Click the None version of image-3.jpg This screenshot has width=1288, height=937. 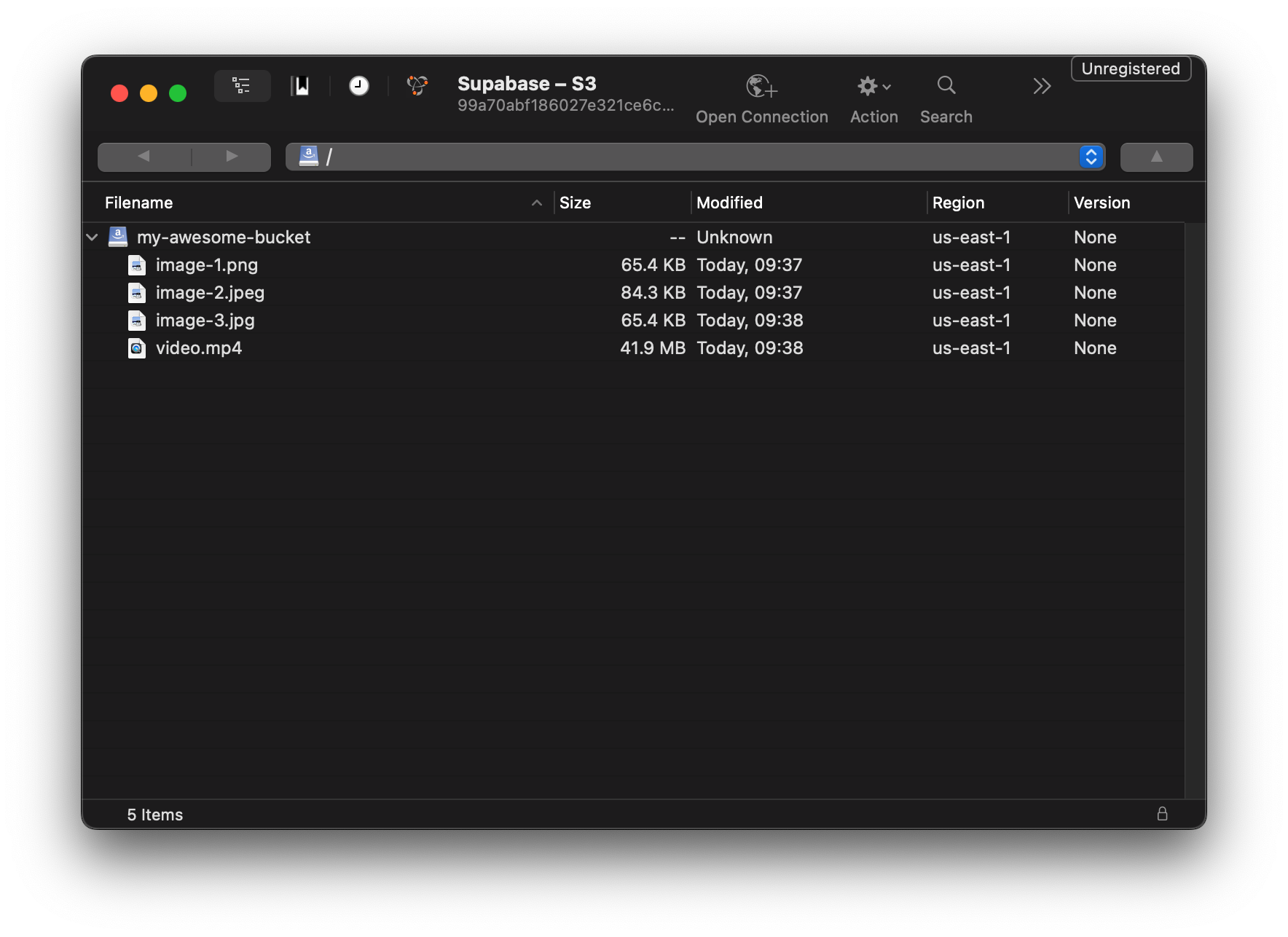1095,321
